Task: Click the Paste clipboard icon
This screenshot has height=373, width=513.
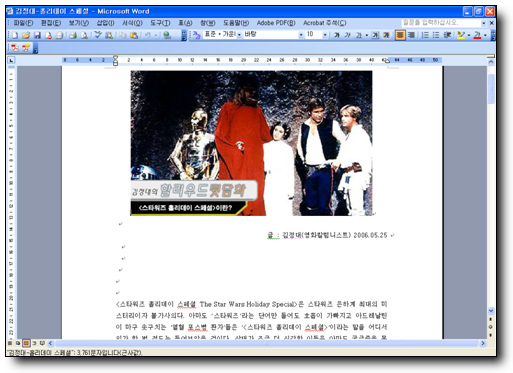Action: point(134,35)
